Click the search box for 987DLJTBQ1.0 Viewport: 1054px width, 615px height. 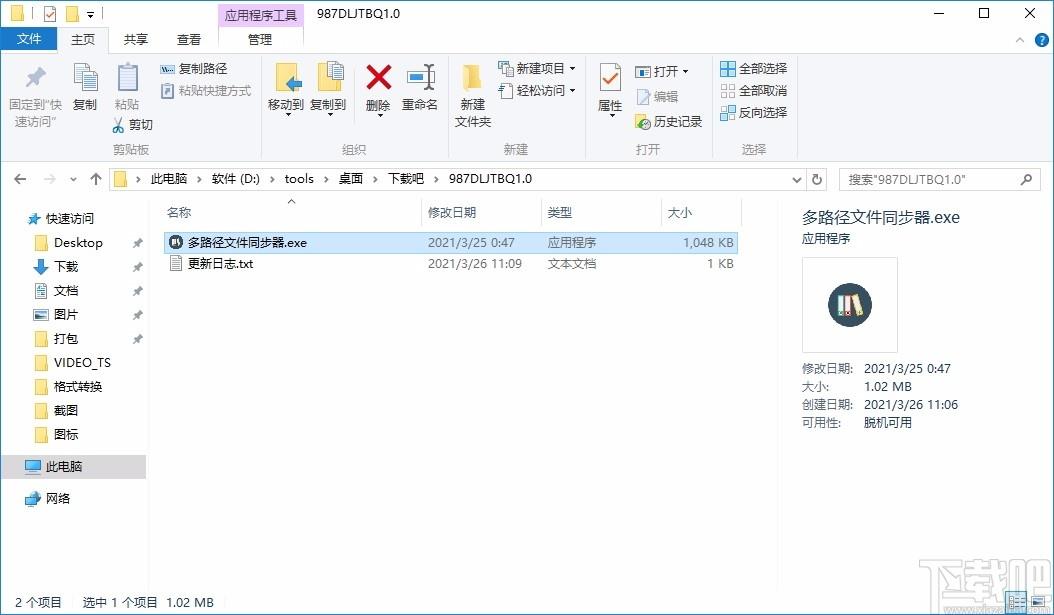[x=939, y=179]
